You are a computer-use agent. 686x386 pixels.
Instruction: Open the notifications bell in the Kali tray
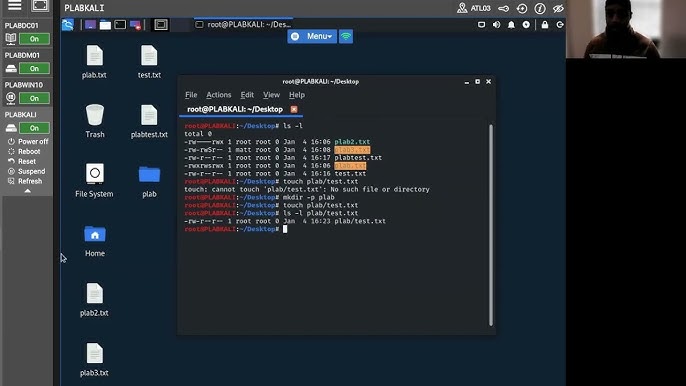click(511, 25)
